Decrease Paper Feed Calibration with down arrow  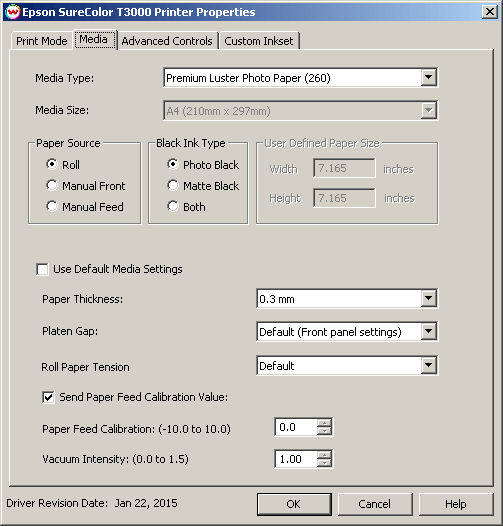point(324,431)
